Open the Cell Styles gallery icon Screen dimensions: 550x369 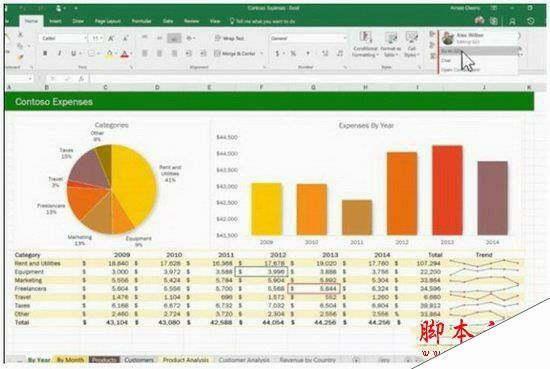411,37
